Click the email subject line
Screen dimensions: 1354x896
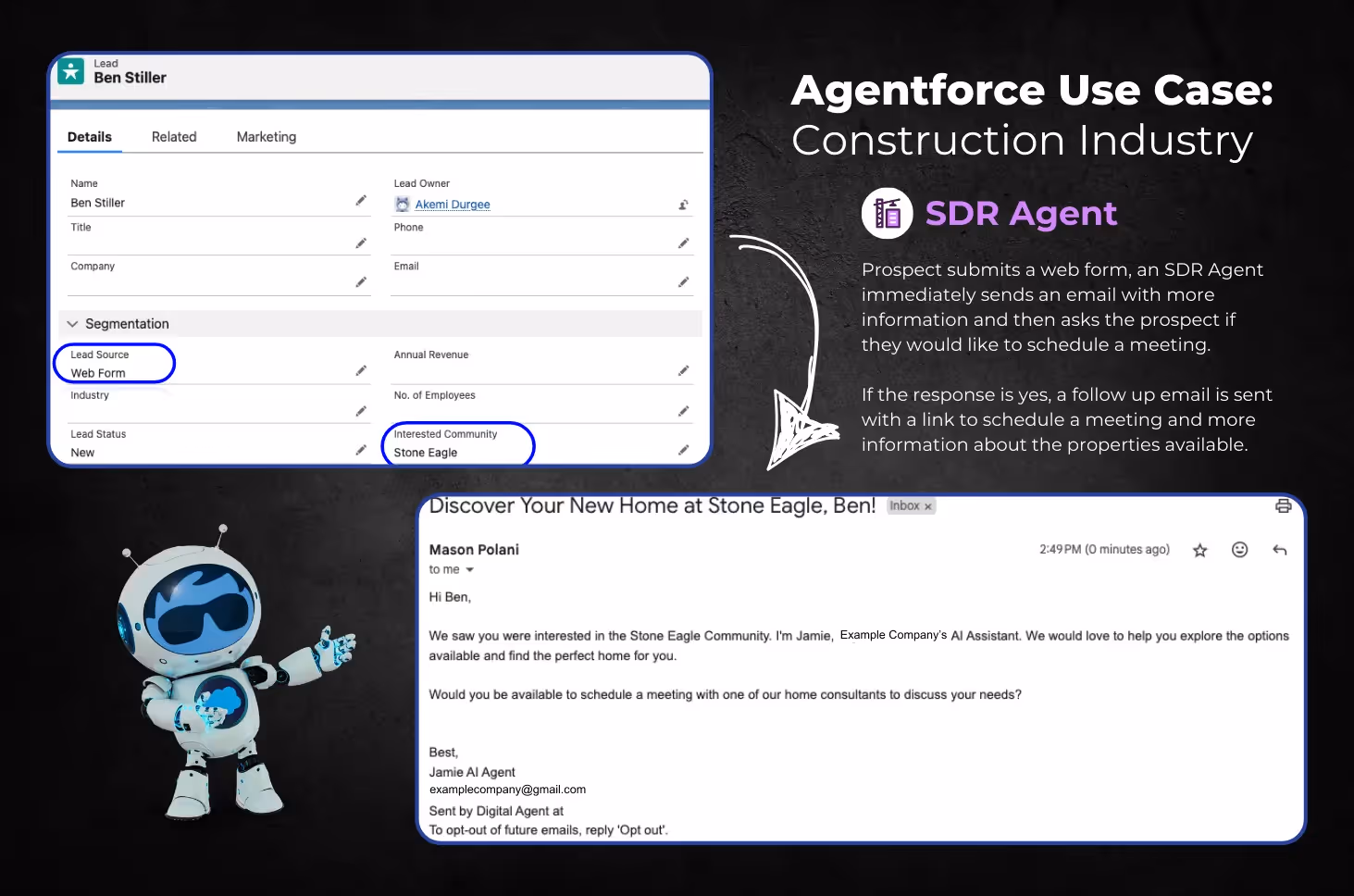[652, 505]
